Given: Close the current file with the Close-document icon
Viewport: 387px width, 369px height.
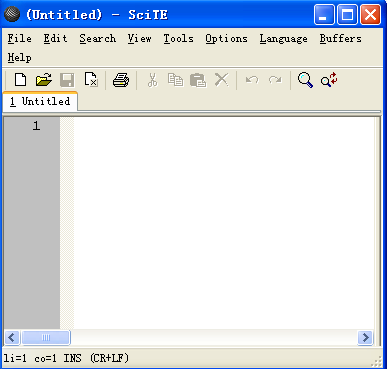Looking at the screenshot, I should (91, 80).
